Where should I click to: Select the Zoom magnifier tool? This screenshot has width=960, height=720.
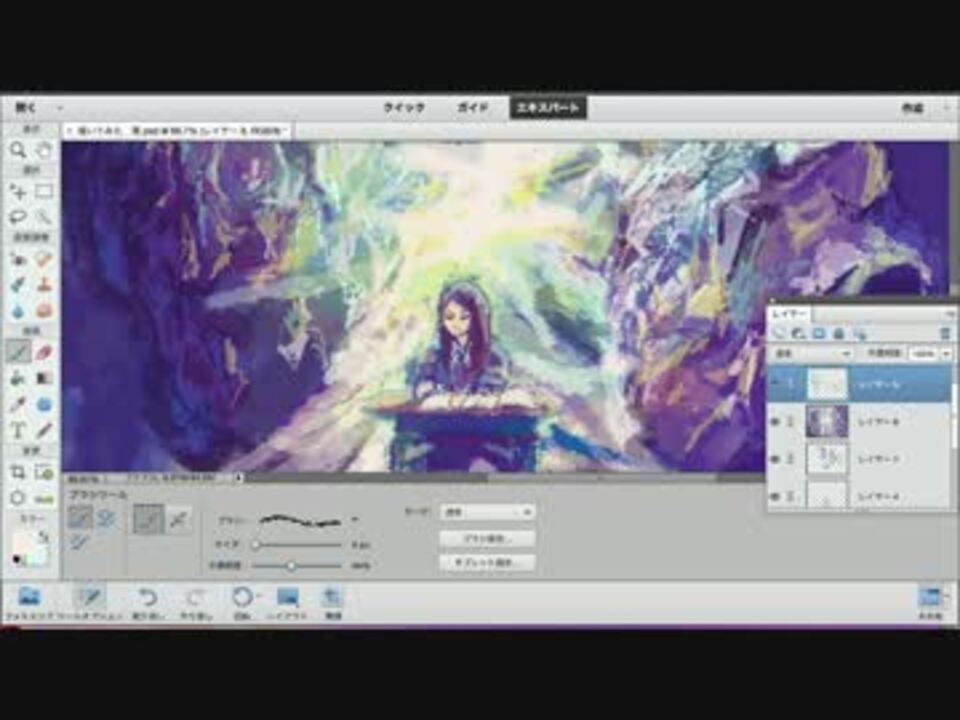pyautogui.click(x=18, y=149)
